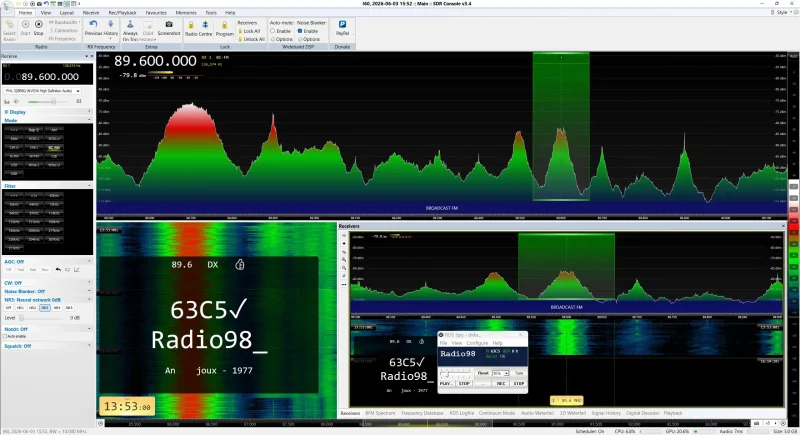The height and width of the screenshot is (435, 800).
Task: Open Noise Blanker Options
Action: coord(309,39)
